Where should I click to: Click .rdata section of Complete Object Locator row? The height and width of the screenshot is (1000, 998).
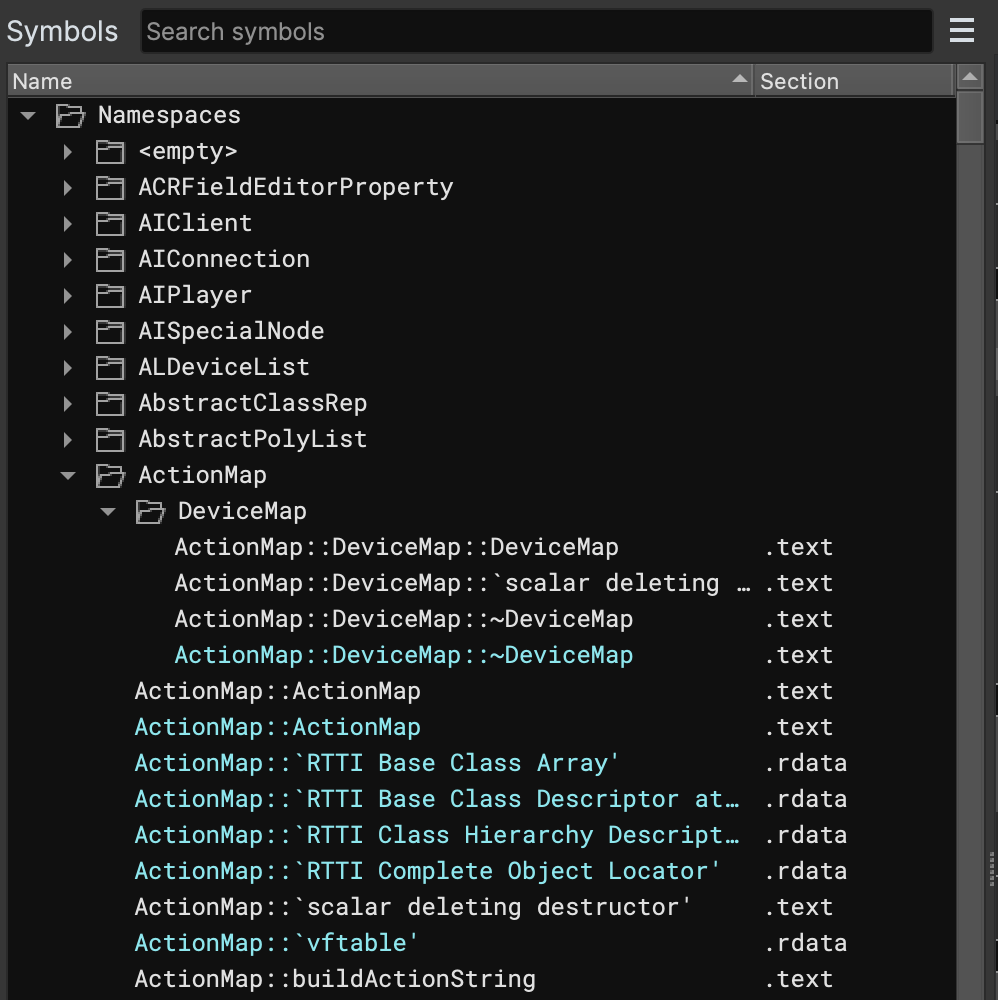[805, 871]
